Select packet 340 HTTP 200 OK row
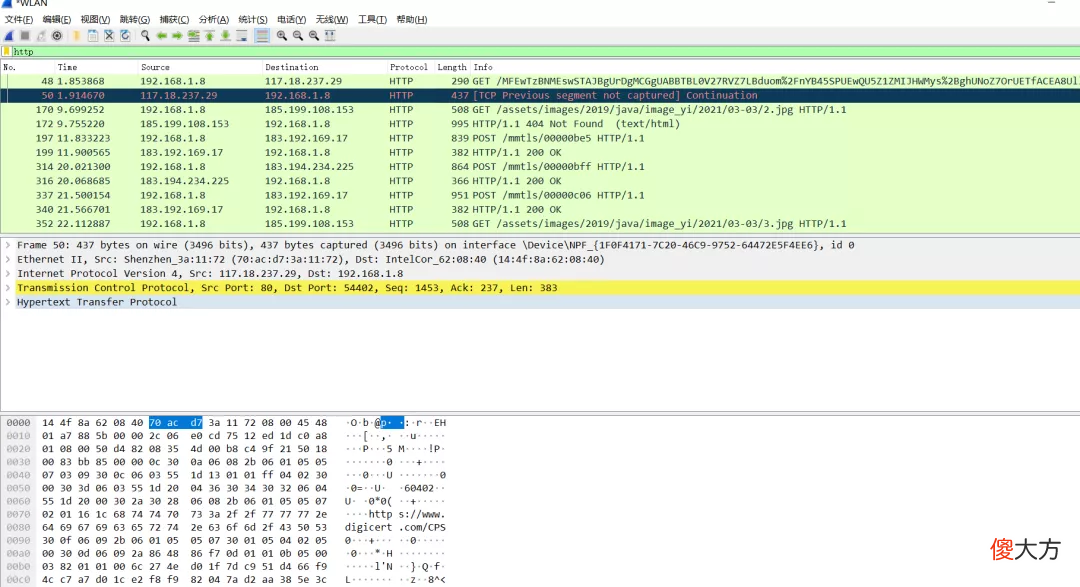 [x=540, y=209]
